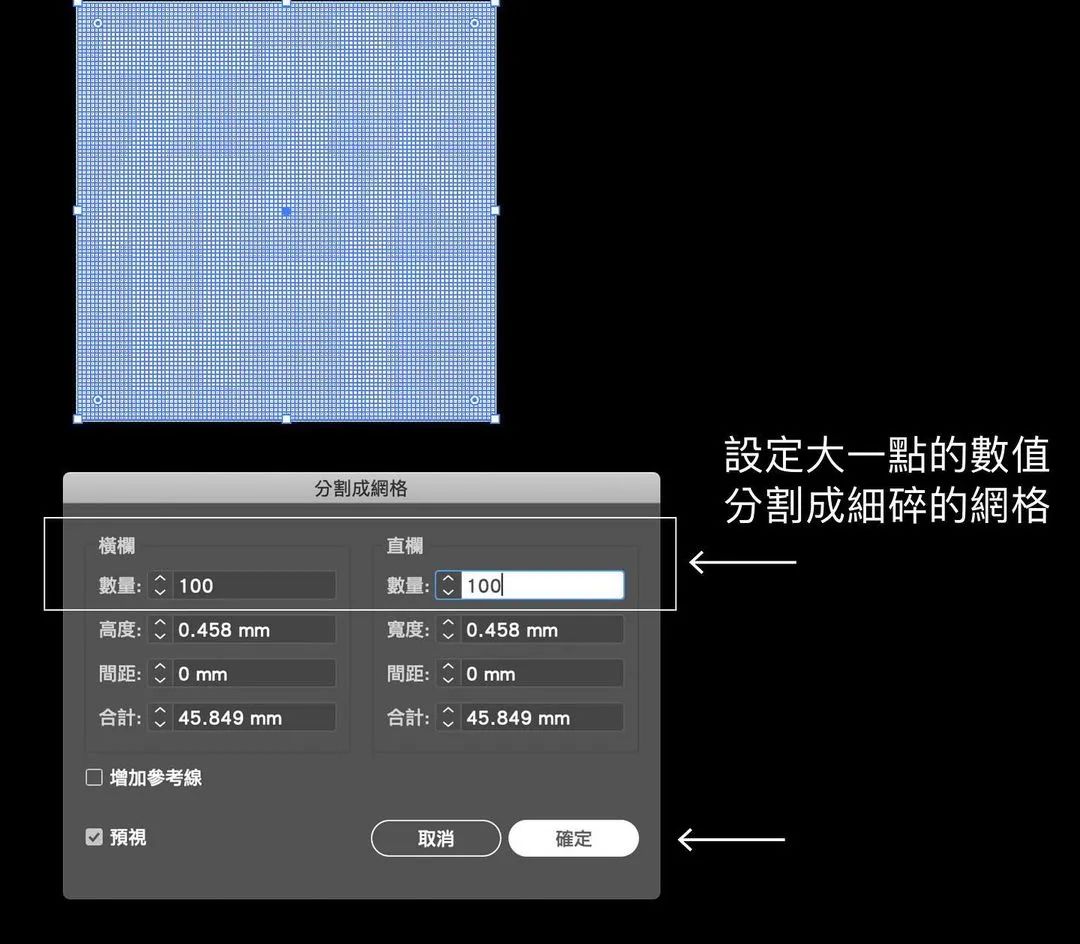Click the 橫欄 間距 field showing 0 mm
Image resolution: width=1080 pixels, height=944 pixels.
point(253,674)
